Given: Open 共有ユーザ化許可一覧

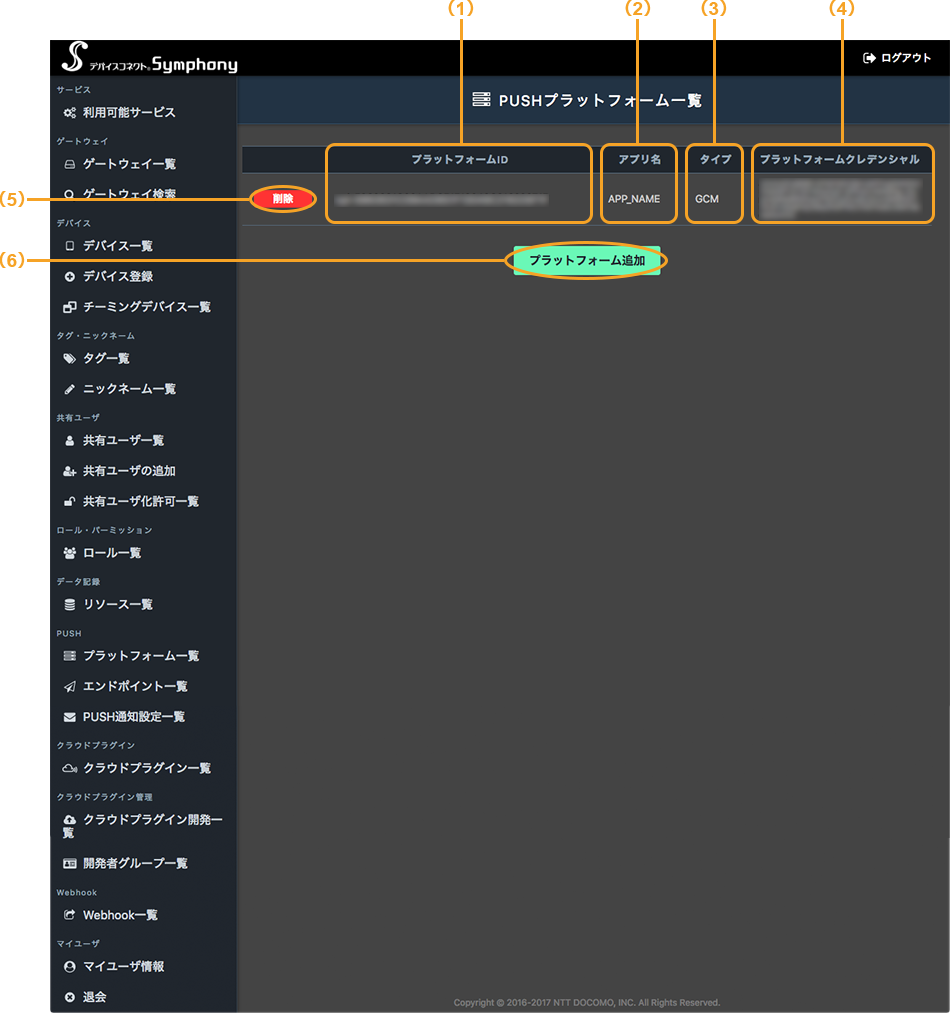Looking at the screenshot, I should pos(141,501).
